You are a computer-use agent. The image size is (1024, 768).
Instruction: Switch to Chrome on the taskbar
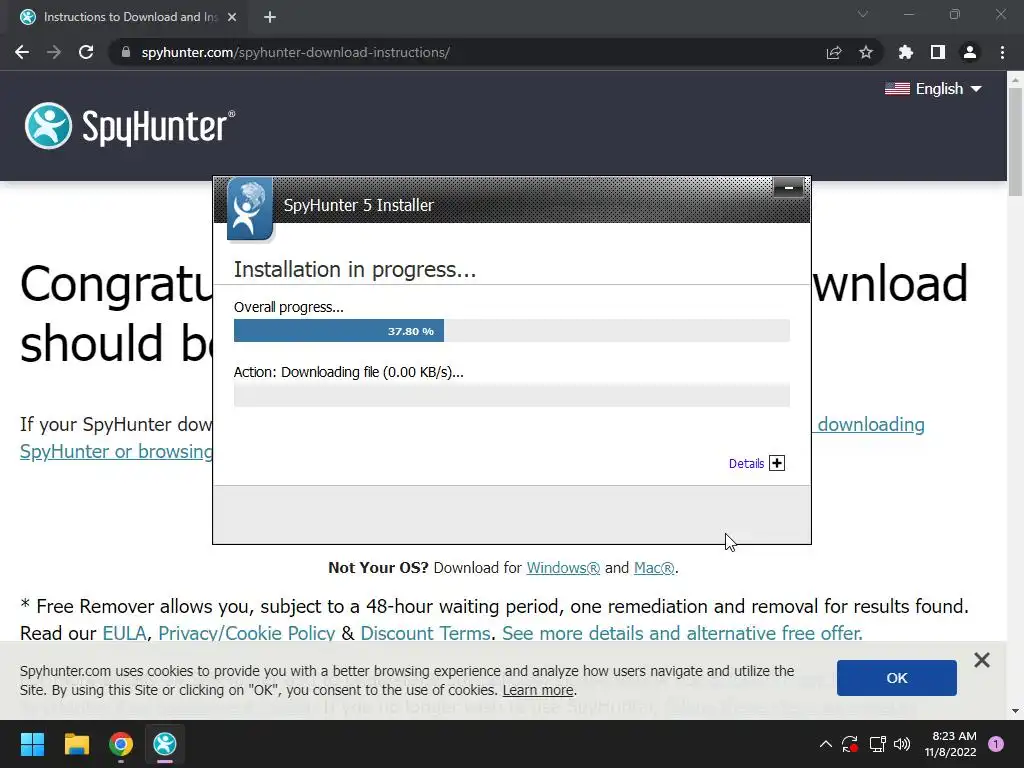121,744
